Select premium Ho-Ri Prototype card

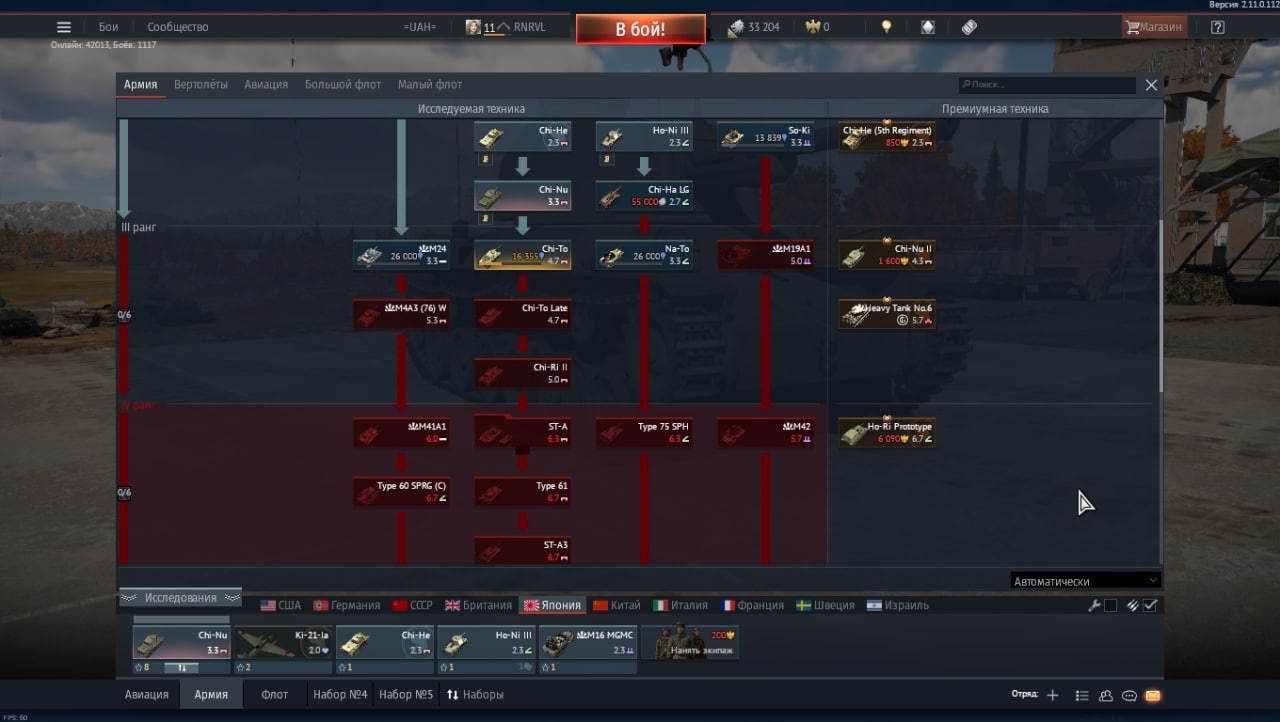[887, 433]
